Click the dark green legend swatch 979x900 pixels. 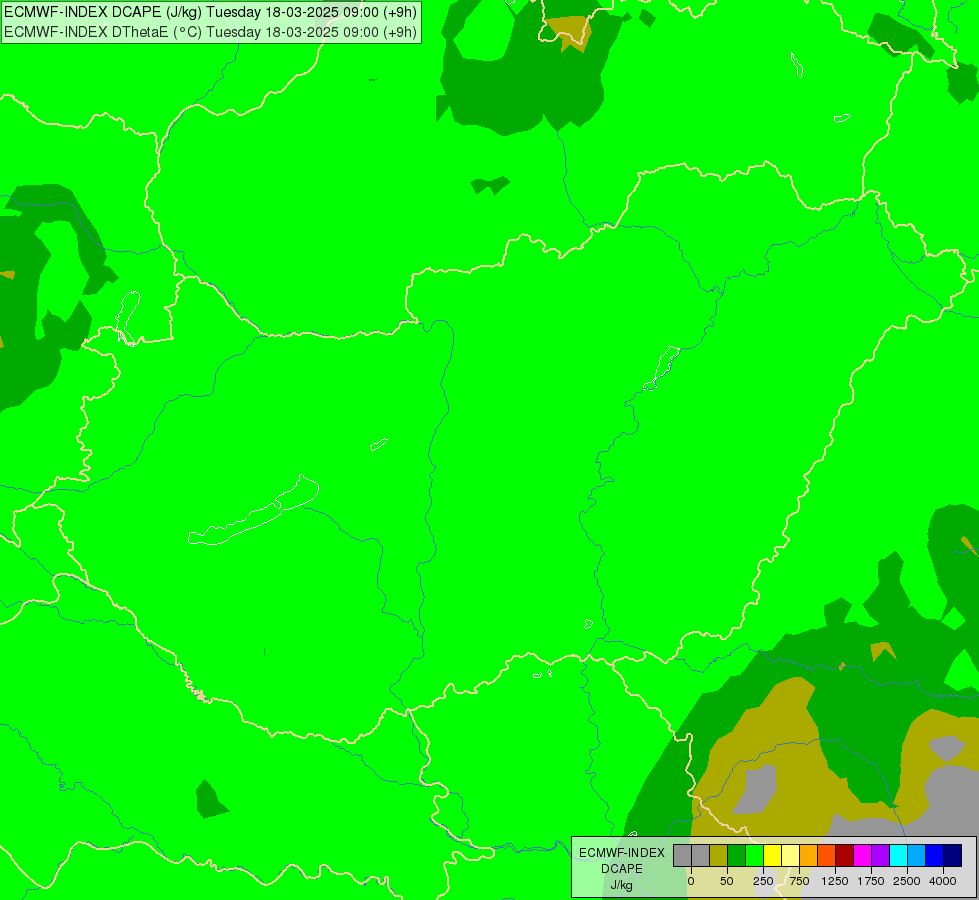(x=737, y=855)
